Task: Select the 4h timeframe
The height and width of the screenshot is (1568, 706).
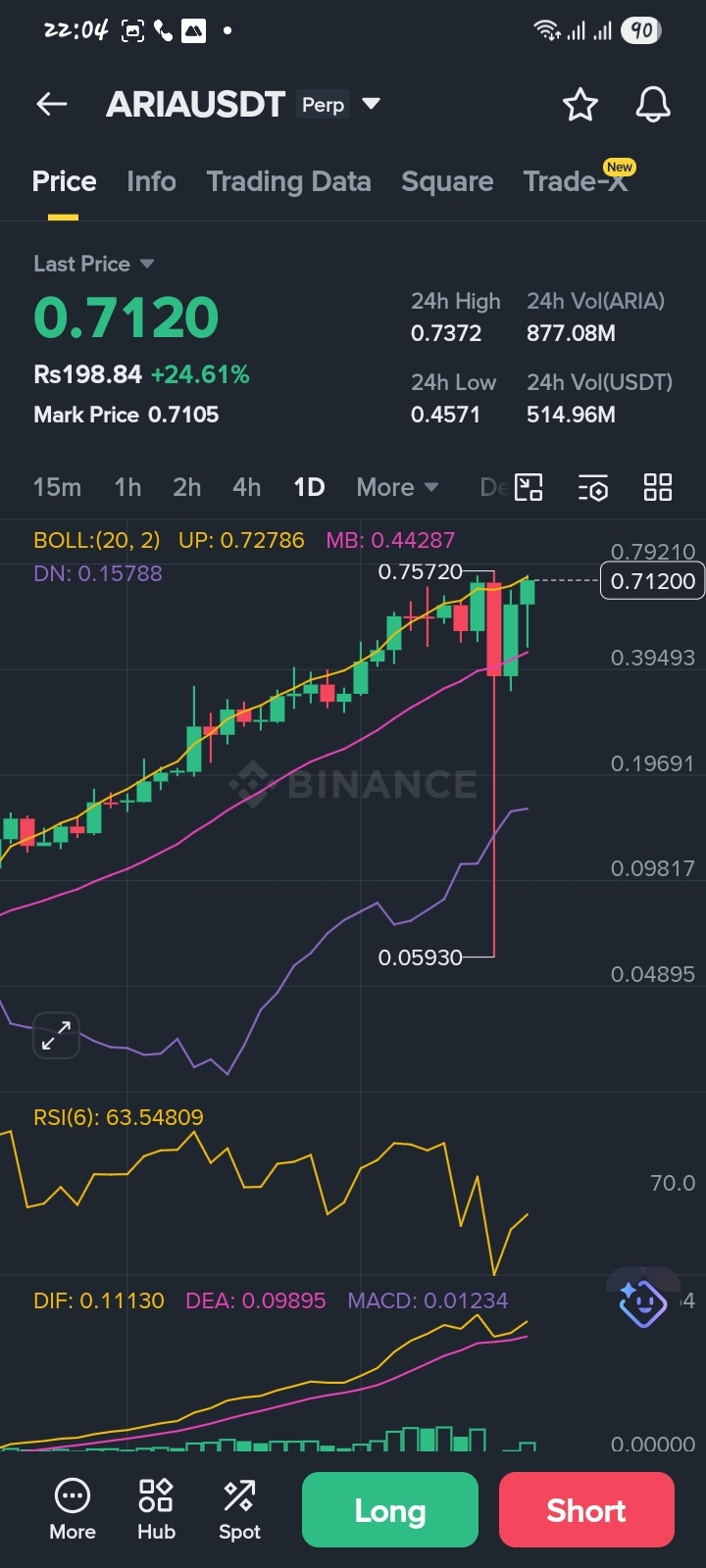Action: (246, 487)
